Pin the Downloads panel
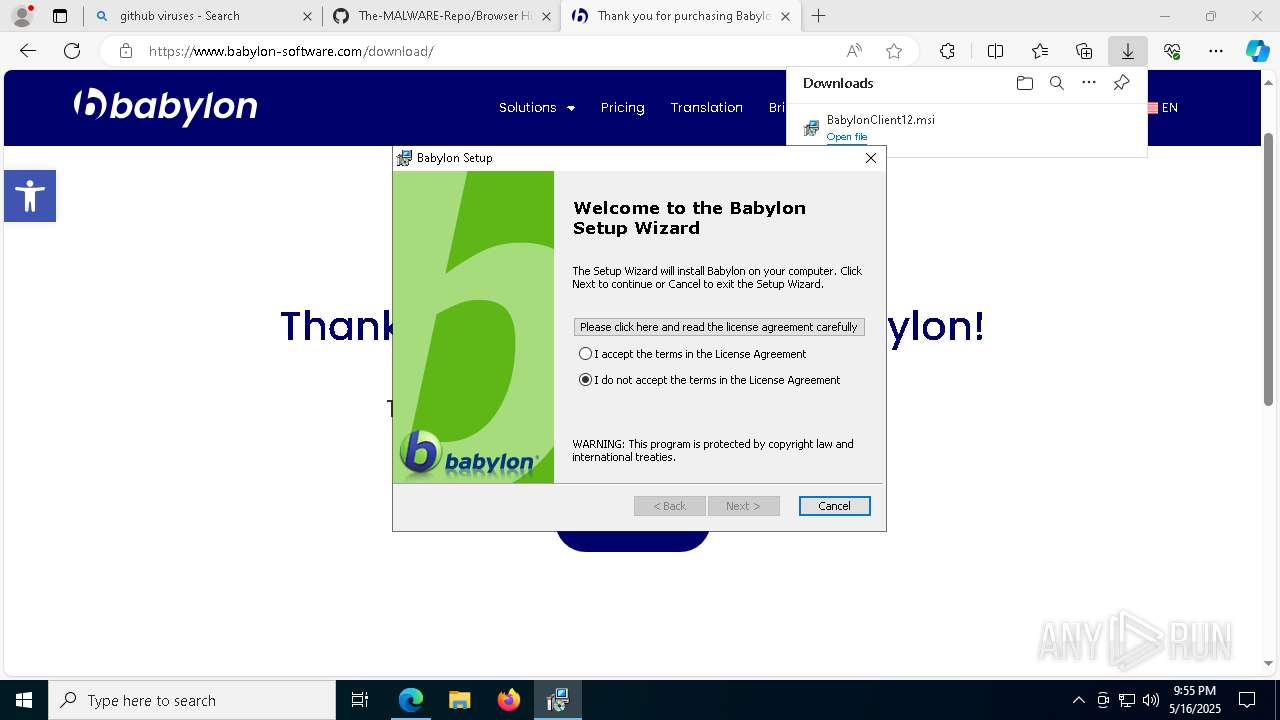Image resolution: width=1280 pixels, height=720 pixels. pyautogui.click(x=1121, y=83)
